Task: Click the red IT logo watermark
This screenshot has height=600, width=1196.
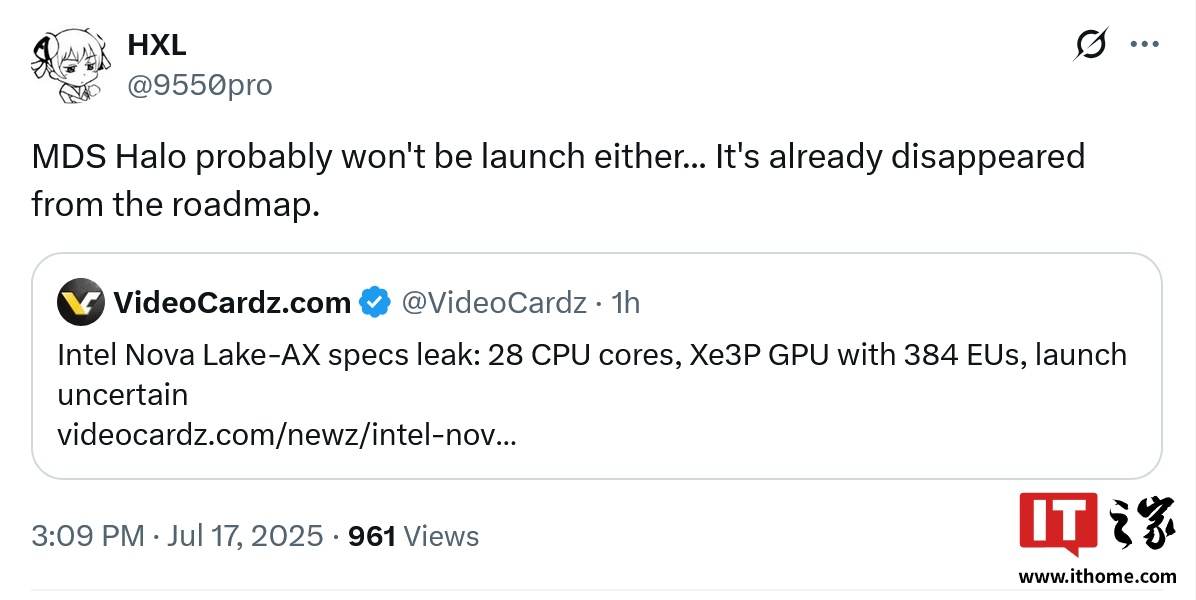Action: (x=1057, y=523)
